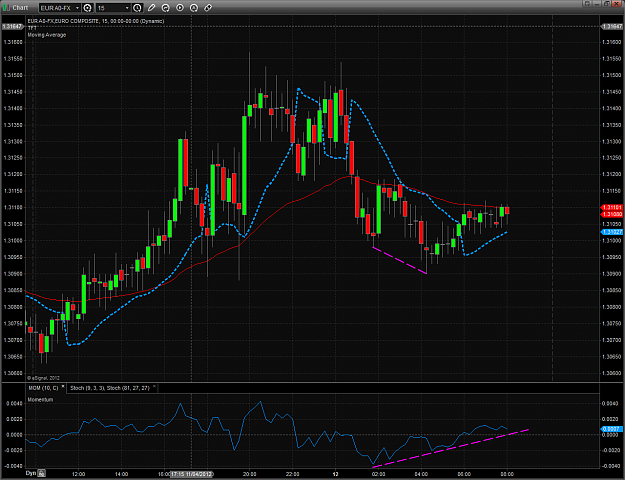This screenshot has width=625, height=480.
Task: Click the Moving Average study label
Action: coord(47,35)
